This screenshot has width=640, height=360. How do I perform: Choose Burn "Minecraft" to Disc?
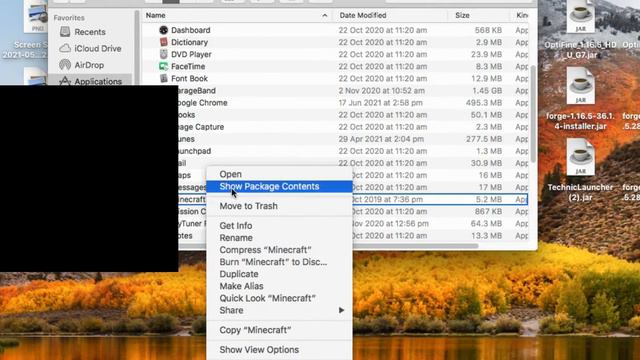coord(273,262)
